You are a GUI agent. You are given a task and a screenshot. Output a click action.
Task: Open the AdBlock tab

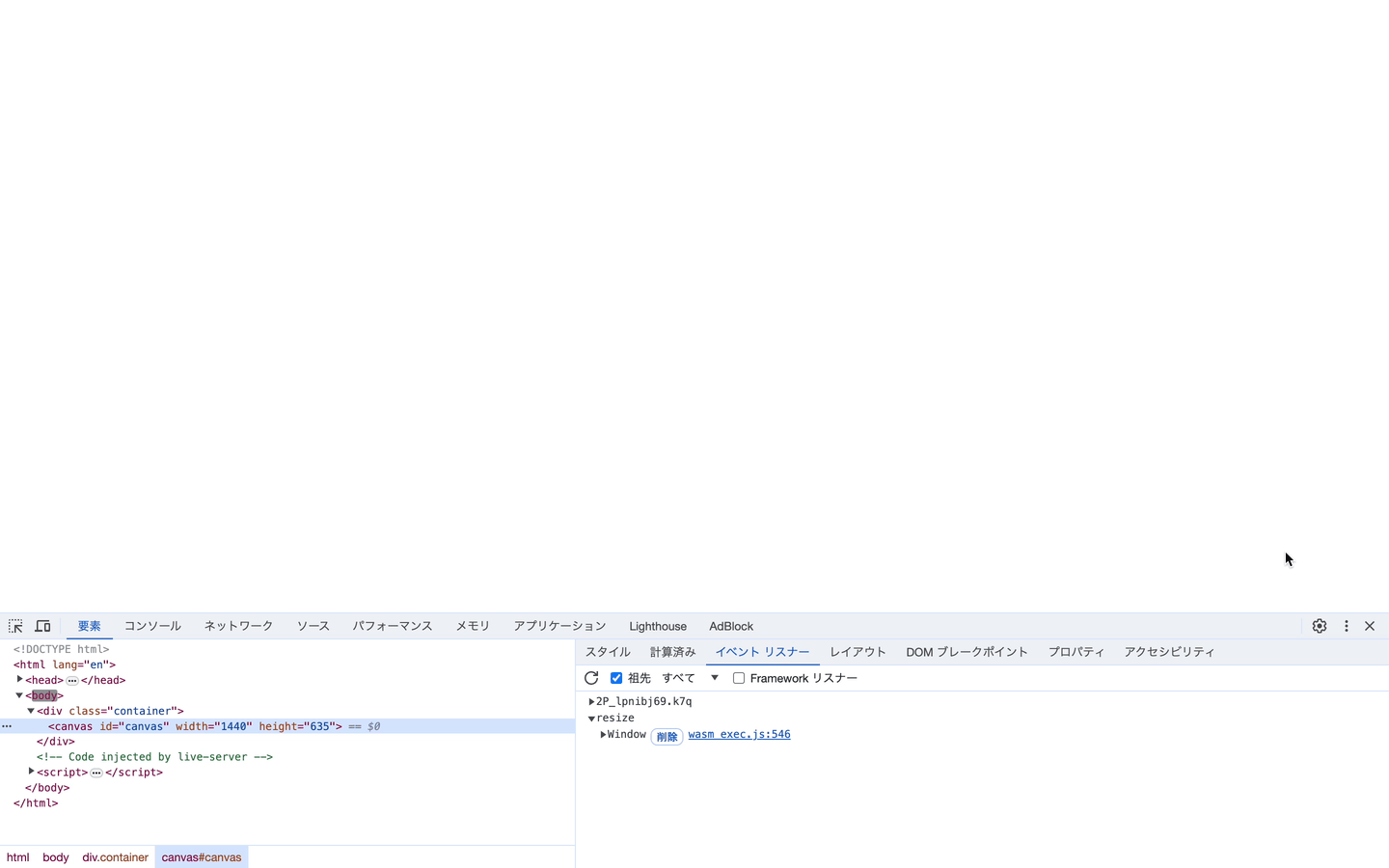pyautogui.click(x=731, y=626)
